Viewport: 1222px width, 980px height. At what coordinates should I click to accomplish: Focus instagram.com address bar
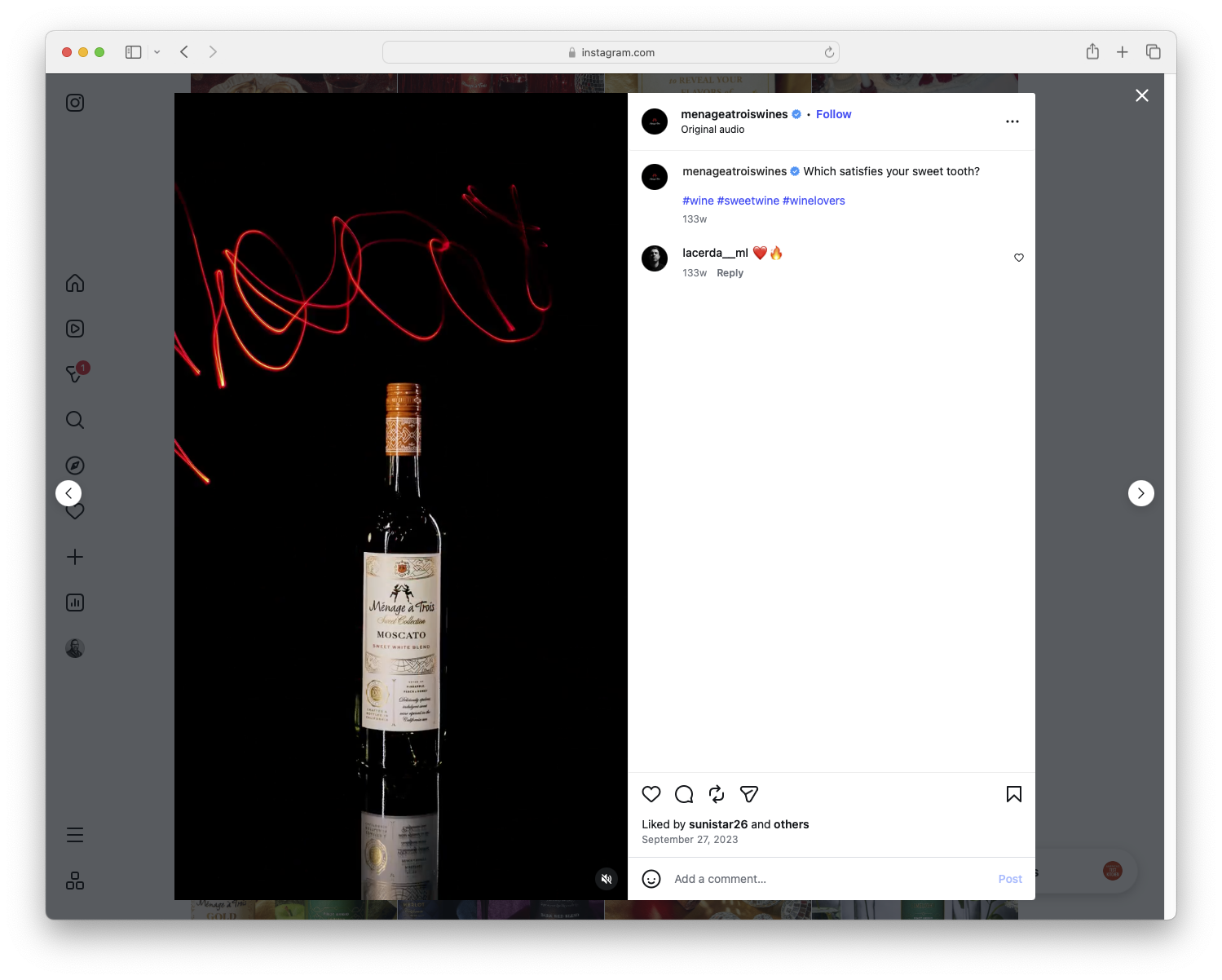pos(611,52)
